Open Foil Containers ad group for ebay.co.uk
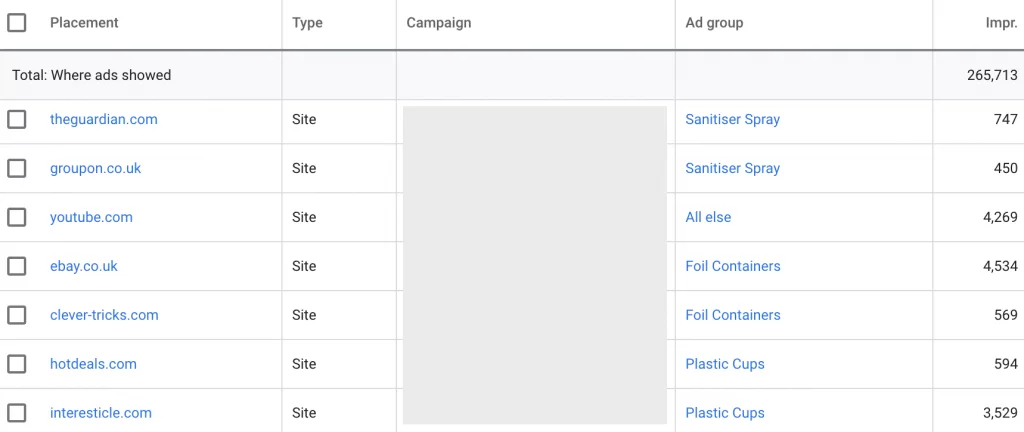This screenshot has height=432, width=1024. click(x=732, y=266)
